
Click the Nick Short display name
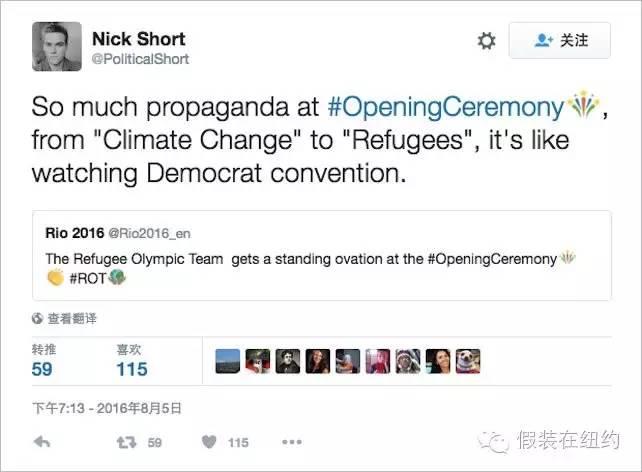click(x=139, y=39)
